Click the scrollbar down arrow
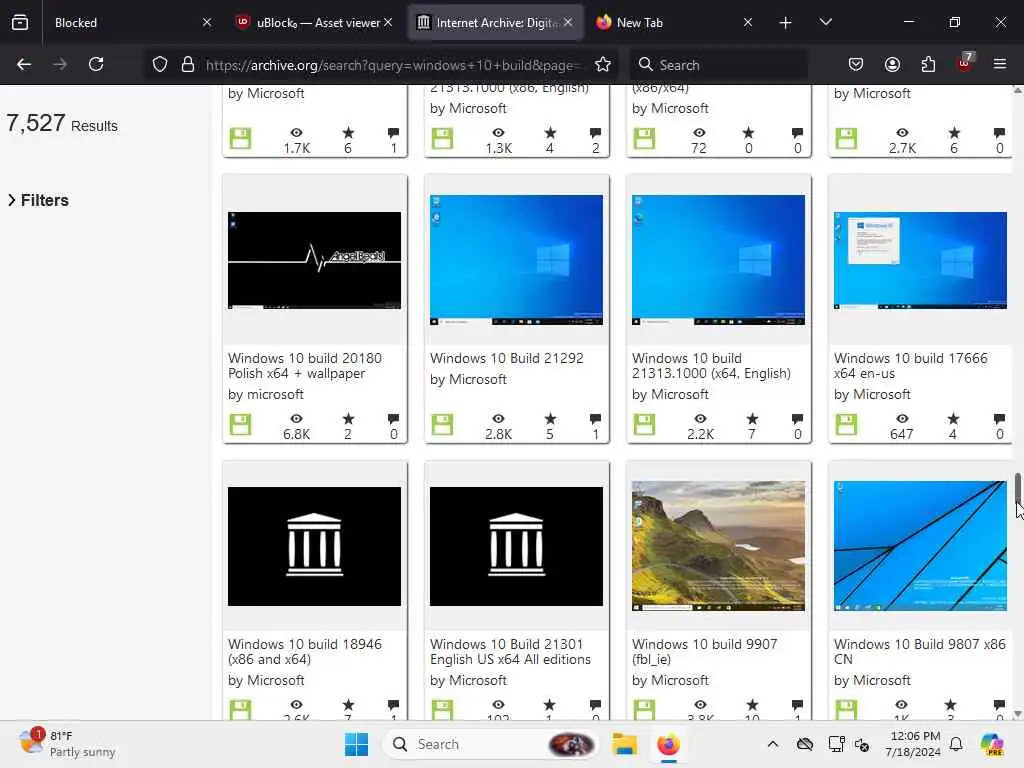Viewport: 1024px width, 768px height. click(1017, 714)
